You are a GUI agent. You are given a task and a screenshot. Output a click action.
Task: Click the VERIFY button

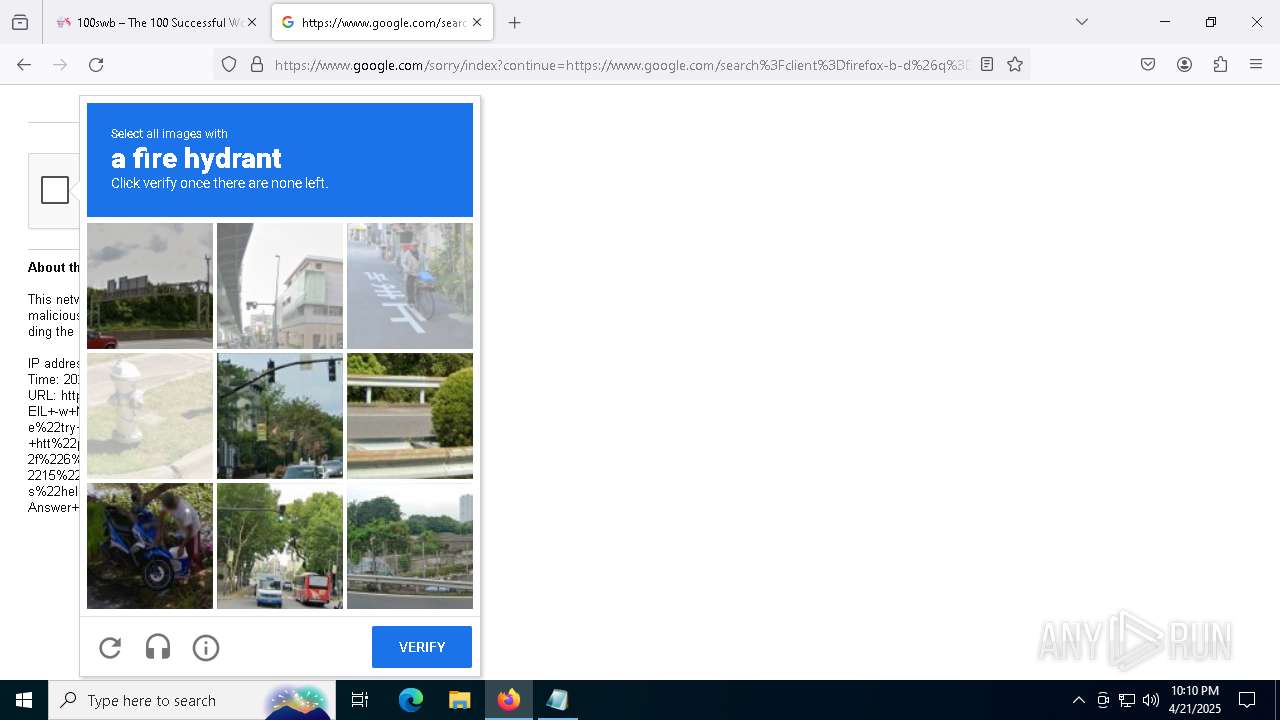click(422, 647)
